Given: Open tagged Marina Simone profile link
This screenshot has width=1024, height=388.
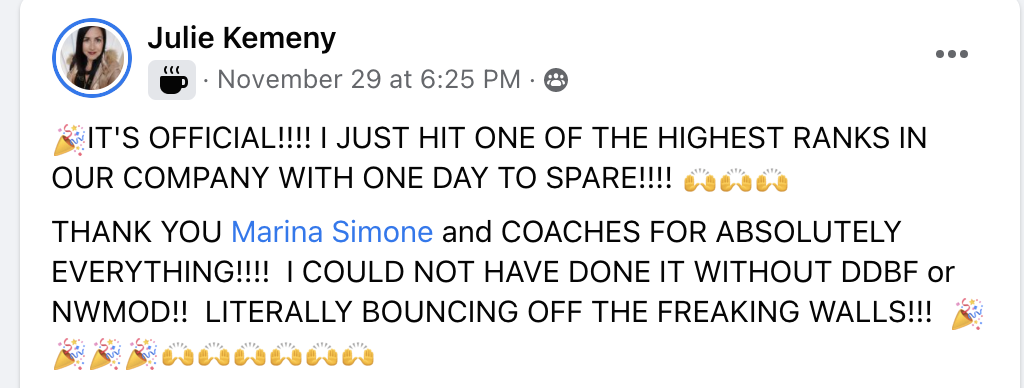Looking at the screenshot, I should point(332,232).
